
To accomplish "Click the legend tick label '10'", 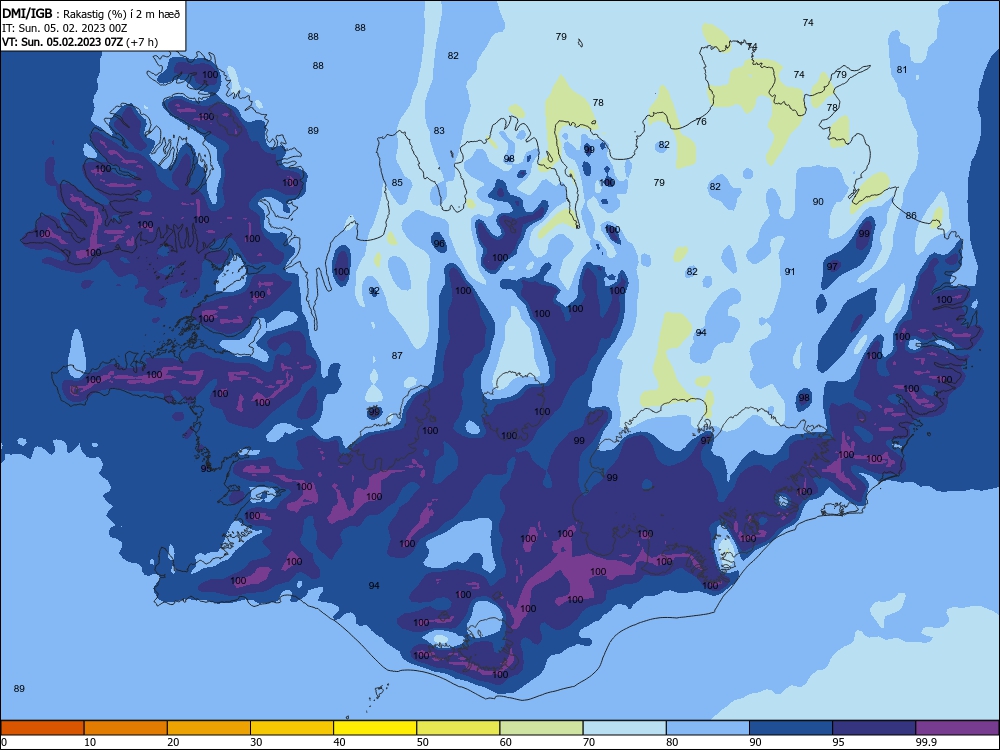I will tap(90, 742).
